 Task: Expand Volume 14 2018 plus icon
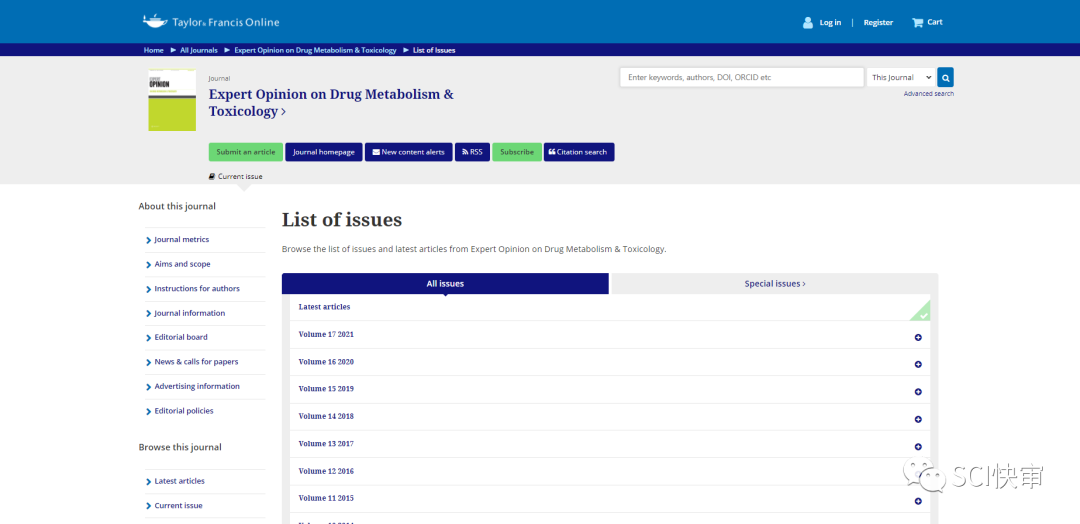[x=918, y=419]
